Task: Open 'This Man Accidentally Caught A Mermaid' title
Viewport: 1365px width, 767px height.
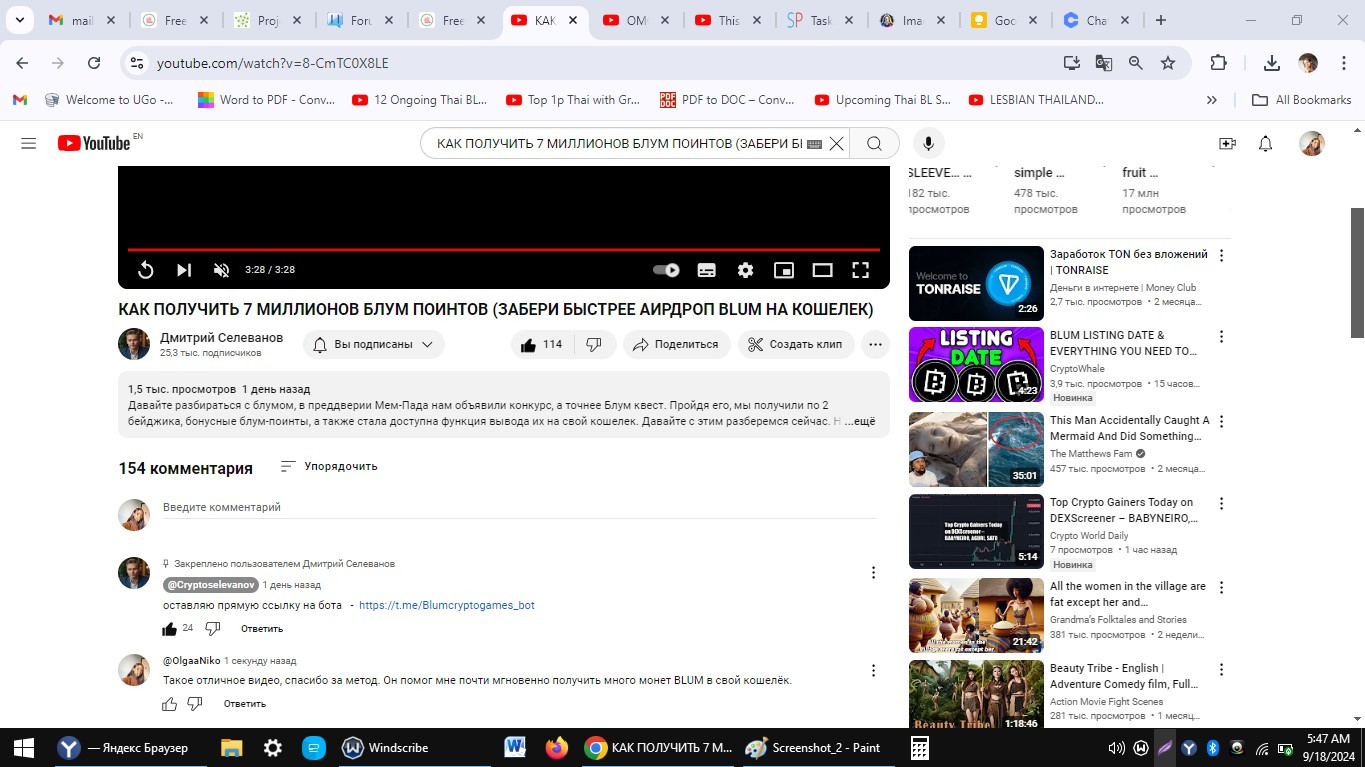Action: click(1129, 428)
